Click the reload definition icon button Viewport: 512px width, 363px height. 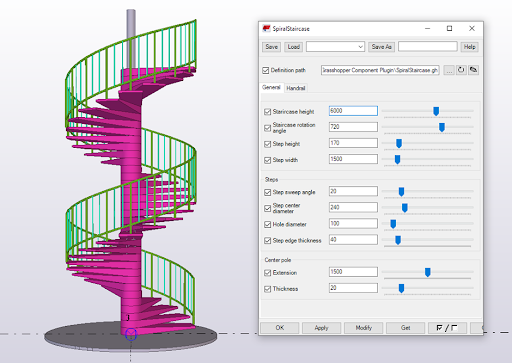pyautogui.click(x=461, y=70)
